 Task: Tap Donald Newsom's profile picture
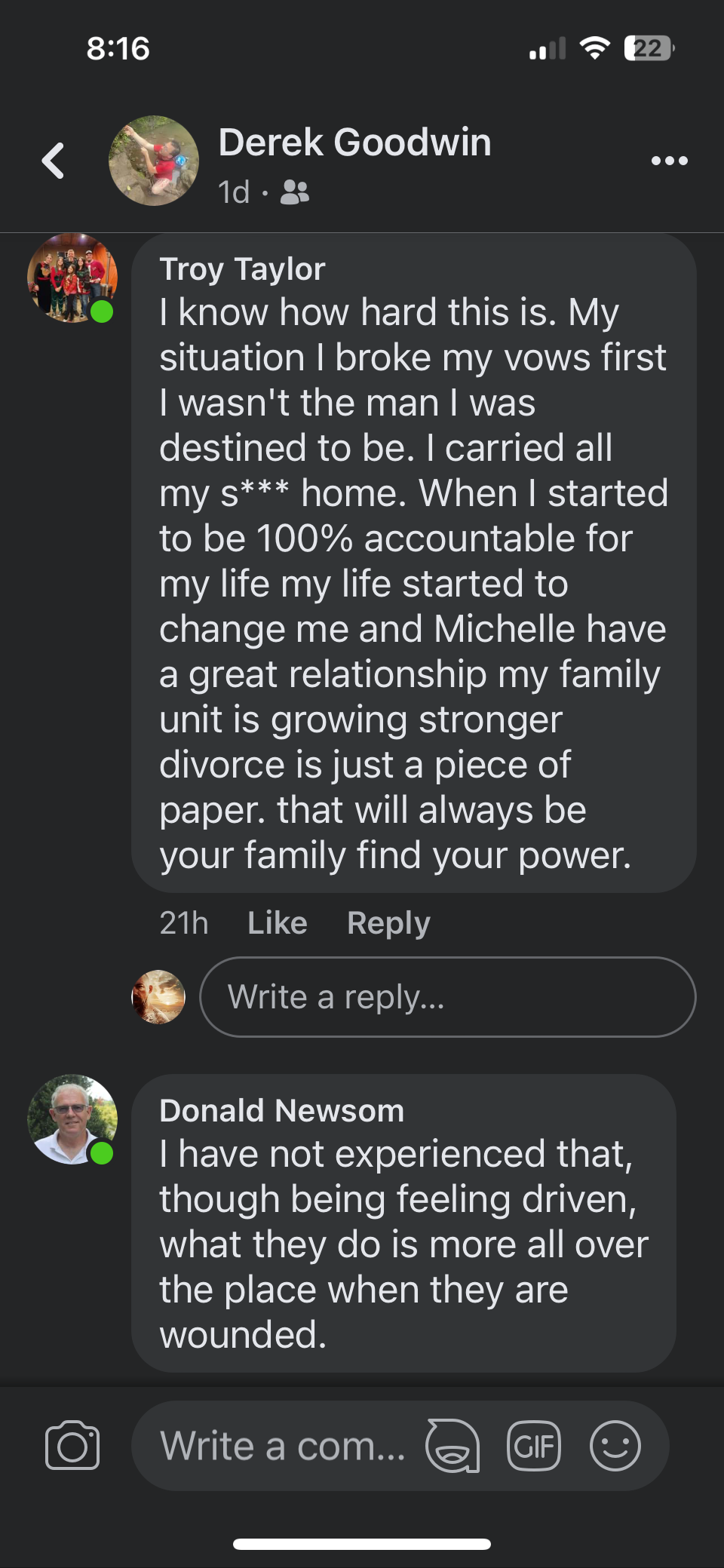click(x=72, y=1119)
